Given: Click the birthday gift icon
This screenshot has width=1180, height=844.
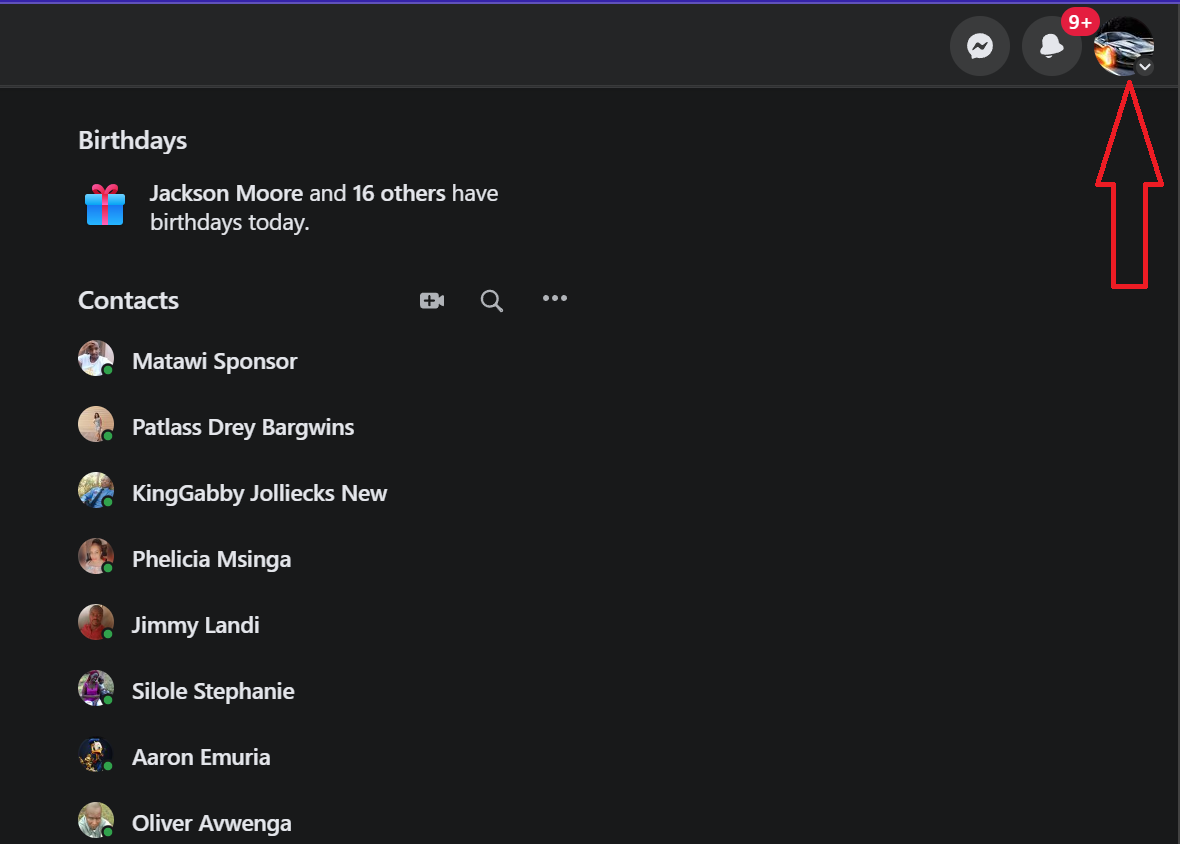Looking at the screenshot, I should (105, 205).
